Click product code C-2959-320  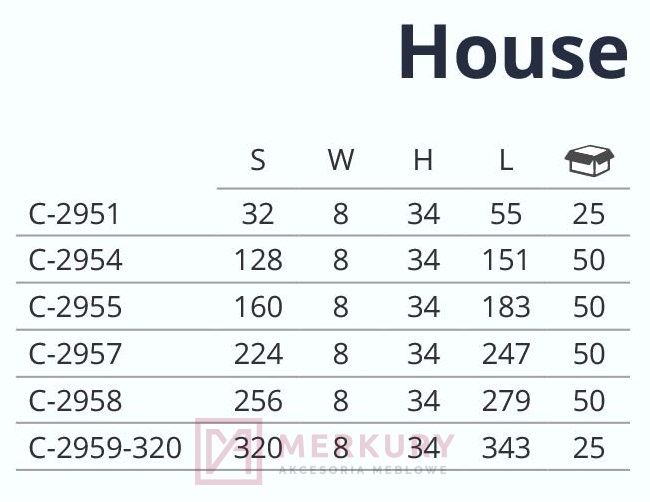106,448
